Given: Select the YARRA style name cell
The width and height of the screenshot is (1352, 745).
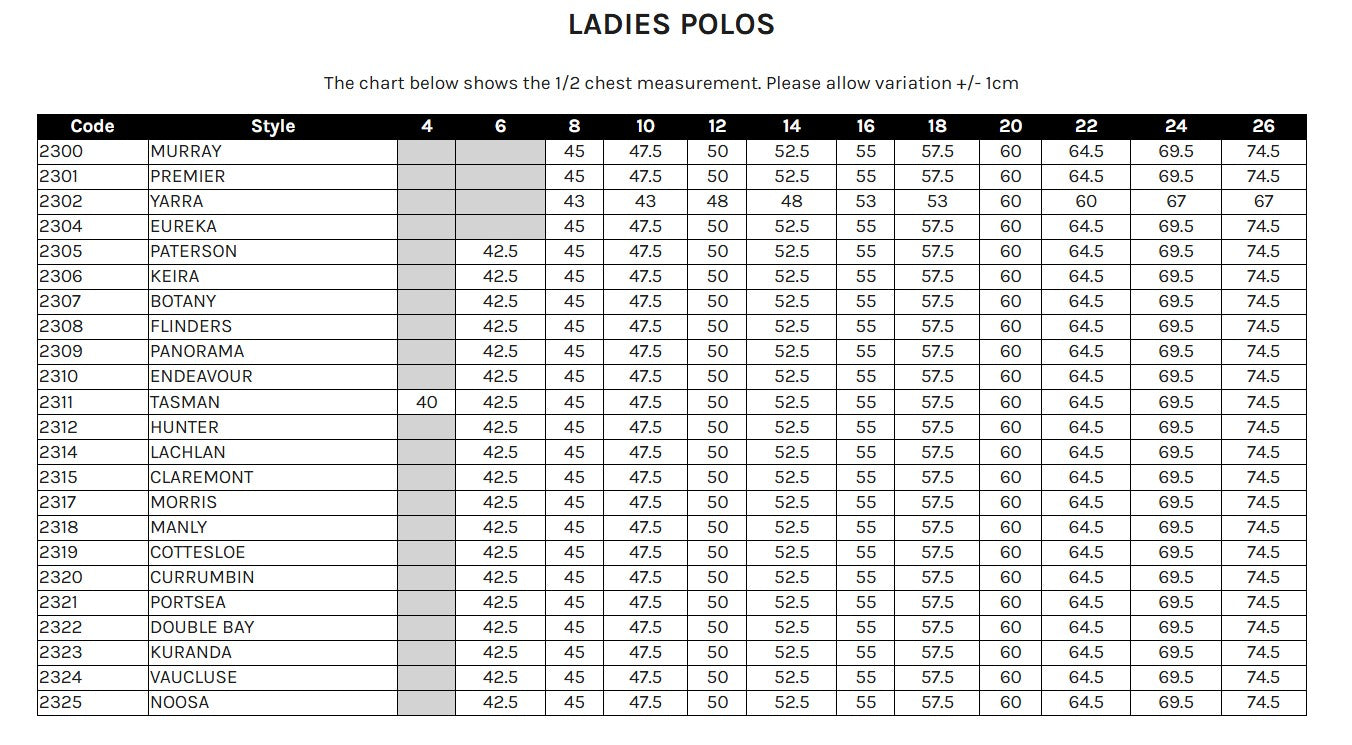Looking at the screenshot, I should 177,201.
